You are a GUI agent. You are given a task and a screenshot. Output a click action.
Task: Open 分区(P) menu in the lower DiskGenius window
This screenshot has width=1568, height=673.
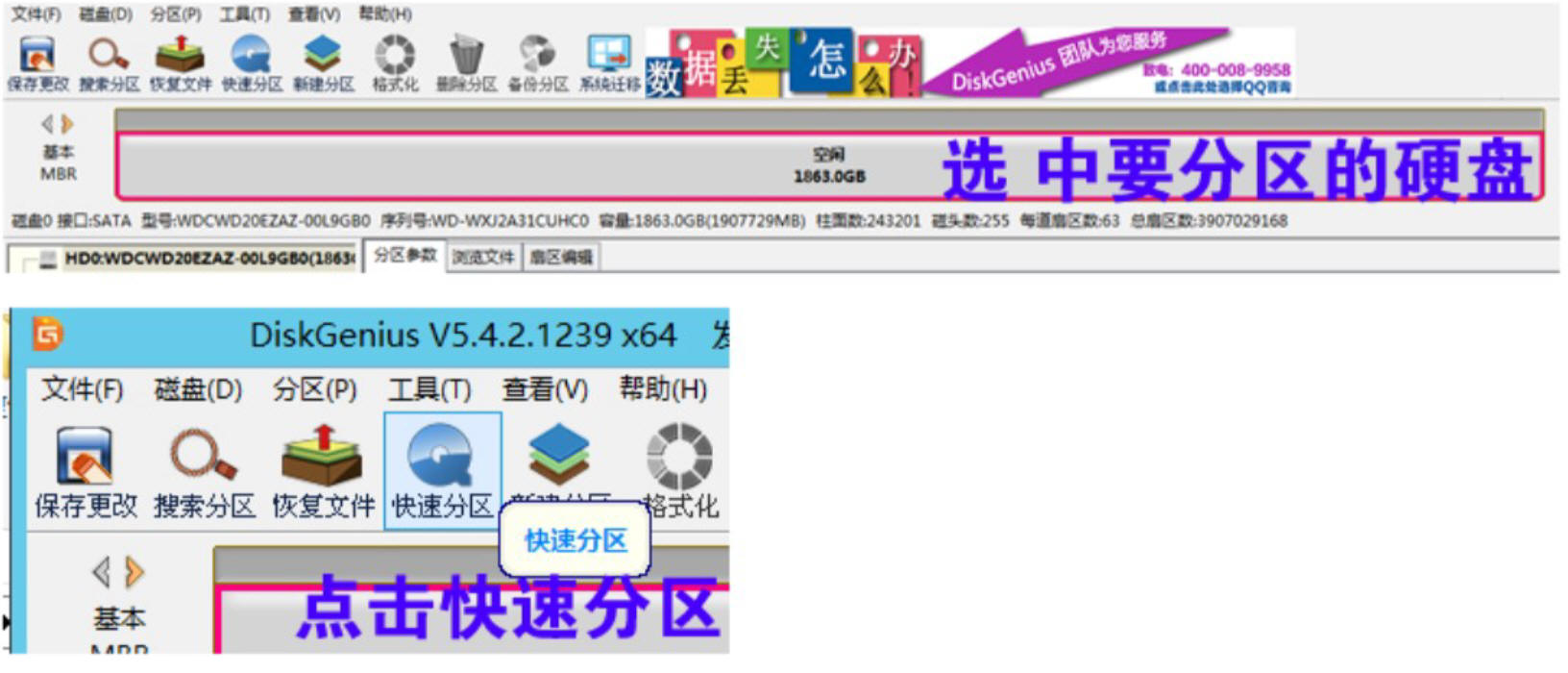315,389
